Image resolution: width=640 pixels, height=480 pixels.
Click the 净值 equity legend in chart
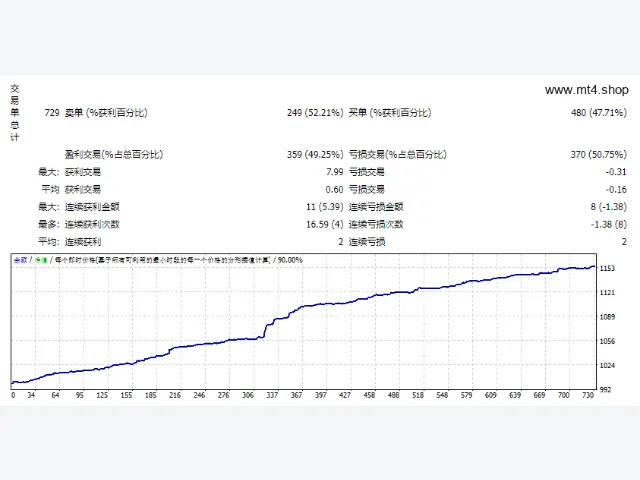point(41,260)
